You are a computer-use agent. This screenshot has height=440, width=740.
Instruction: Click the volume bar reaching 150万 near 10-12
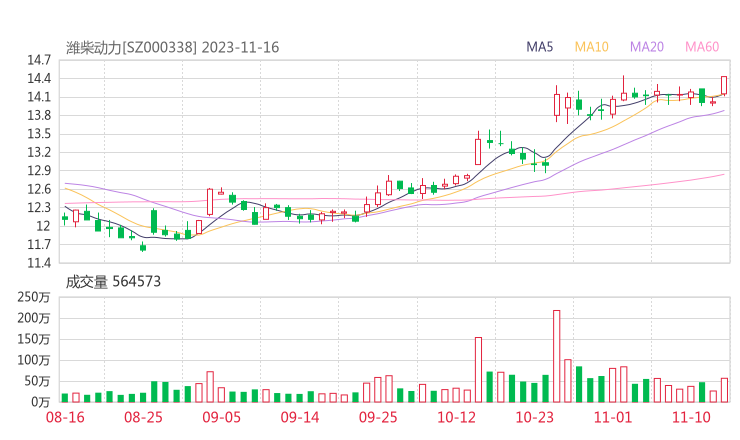(x=478, y=370)
